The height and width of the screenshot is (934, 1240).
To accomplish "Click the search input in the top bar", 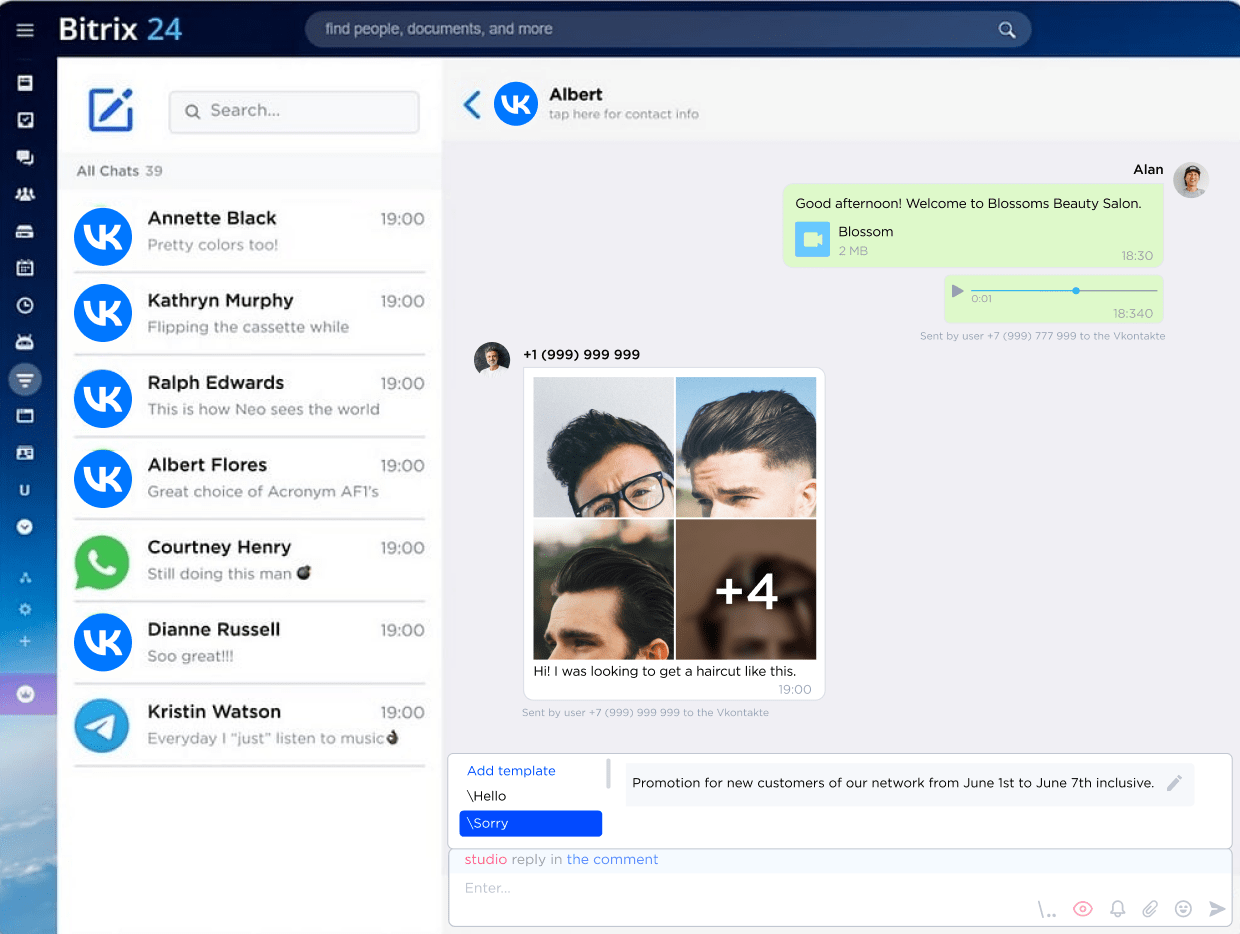I will pyautogui.click(x=660, y=29).
